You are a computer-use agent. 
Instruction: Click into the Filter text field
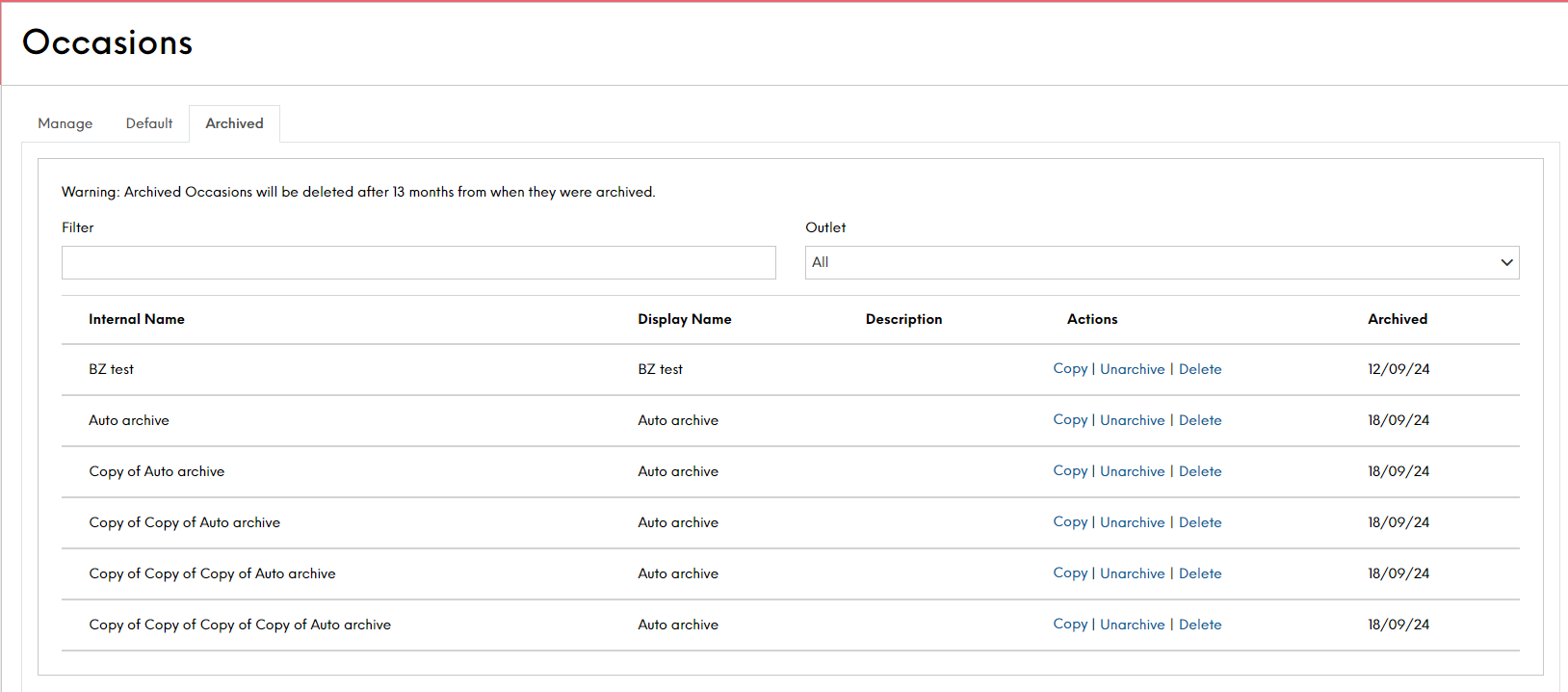point(418,262)
